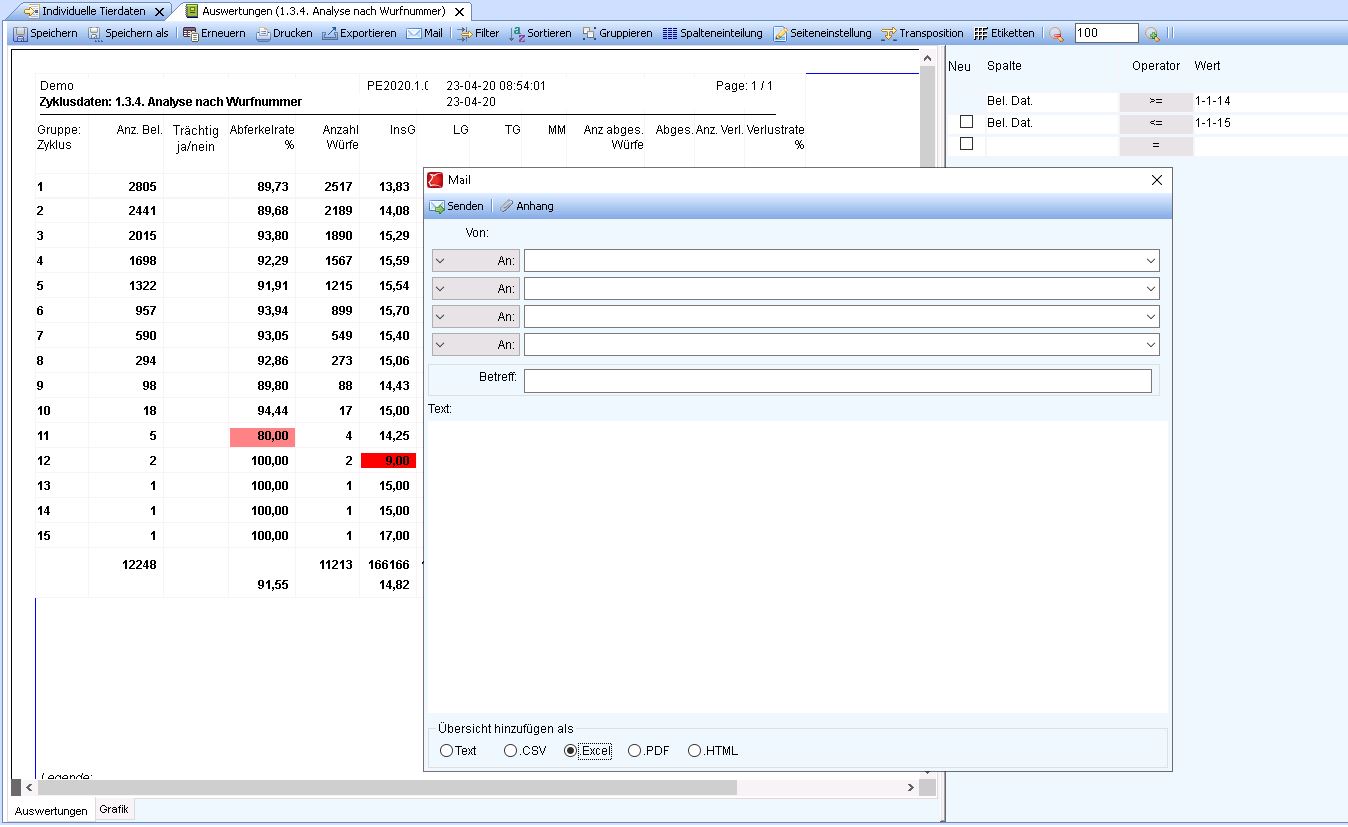Open the fourth An recipient type dropdown
This screenshot has width=1348, height=827.
[476, 345]
